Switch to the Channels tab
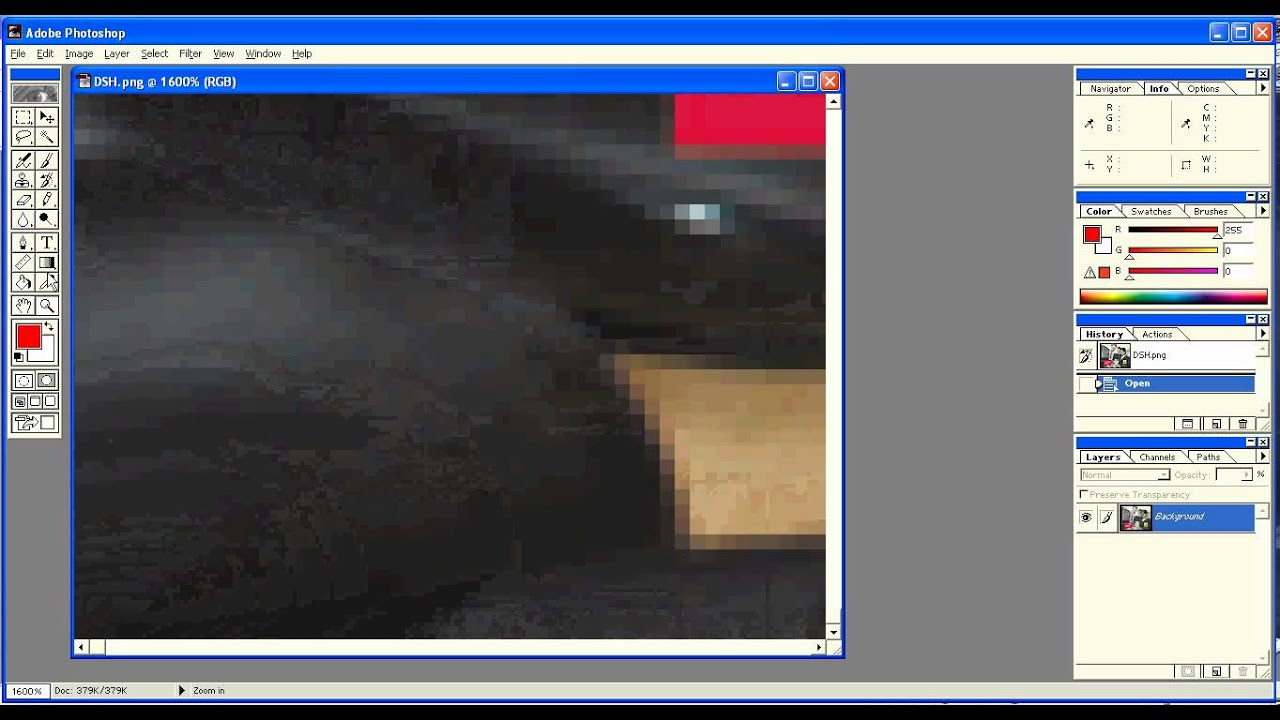Viewport: 1280px width, 720px height. pos(1157,458)
